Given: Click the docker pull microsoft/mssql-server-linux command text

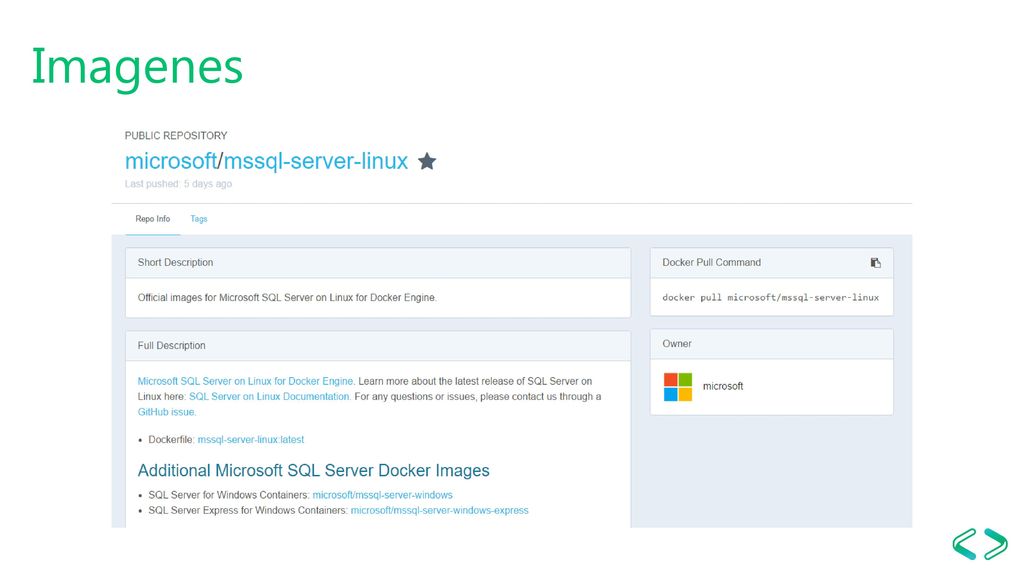Looking at the screenshot, I should (x=771, y=297).
